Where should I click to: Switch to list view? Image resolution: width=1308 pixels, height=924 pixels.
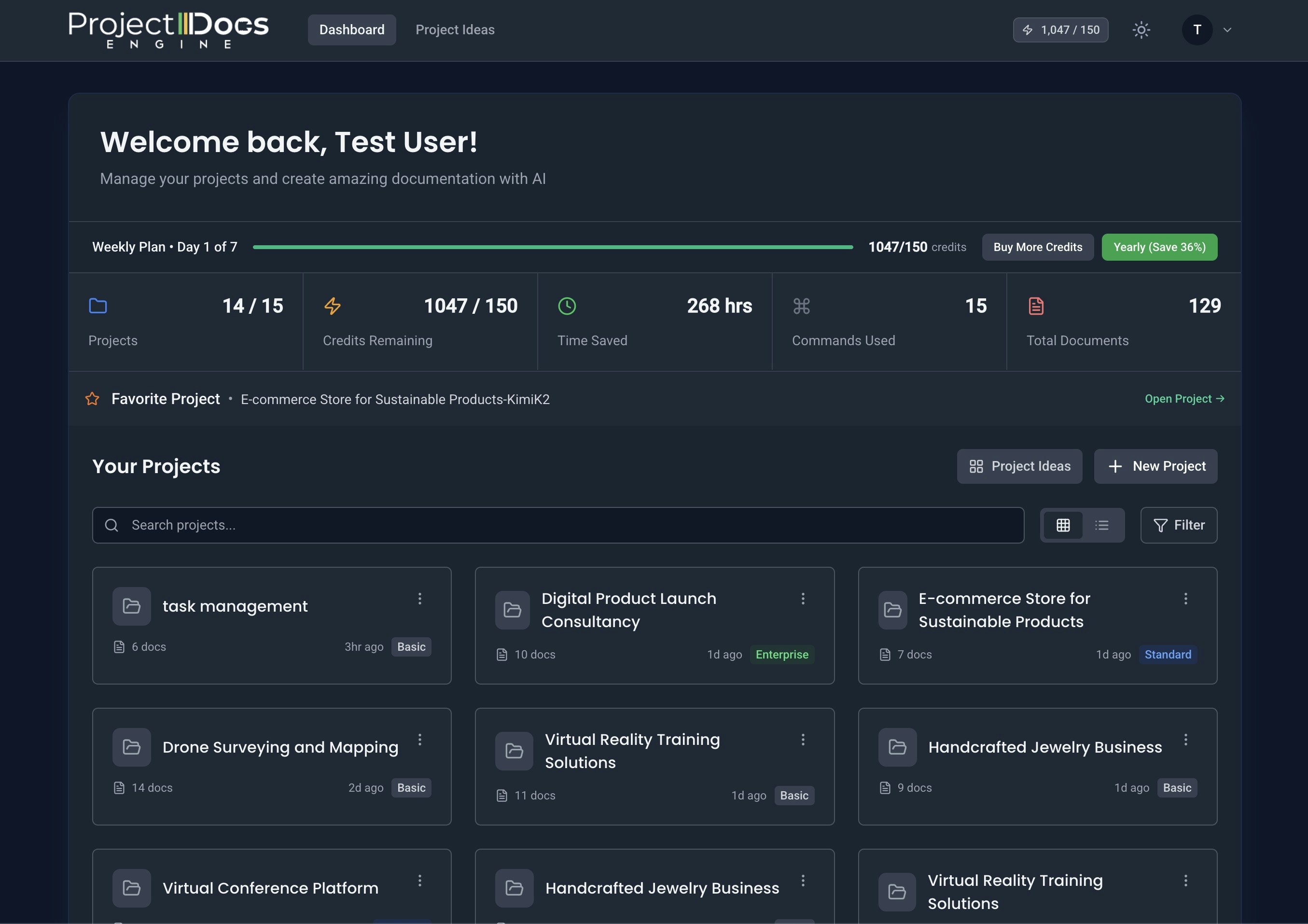[1102, 525]
